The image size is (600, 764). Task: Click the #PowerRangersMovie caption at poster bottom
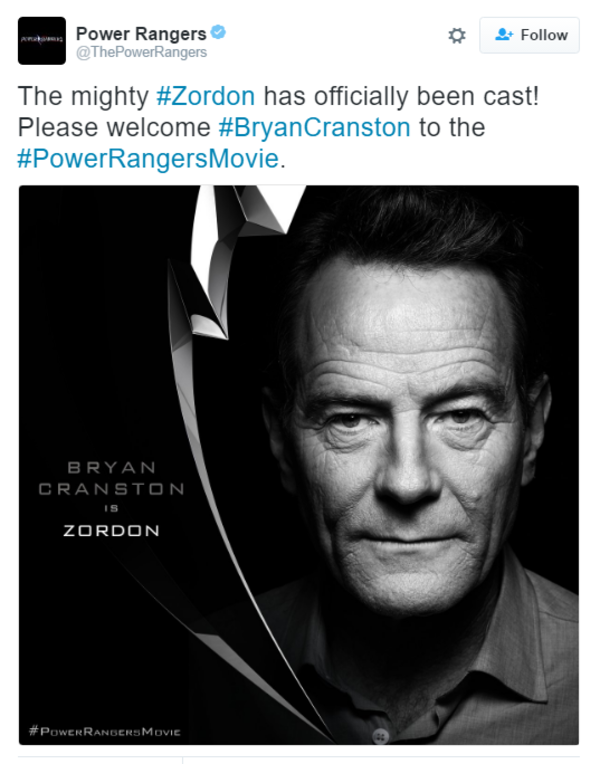(x=105, y=731)
